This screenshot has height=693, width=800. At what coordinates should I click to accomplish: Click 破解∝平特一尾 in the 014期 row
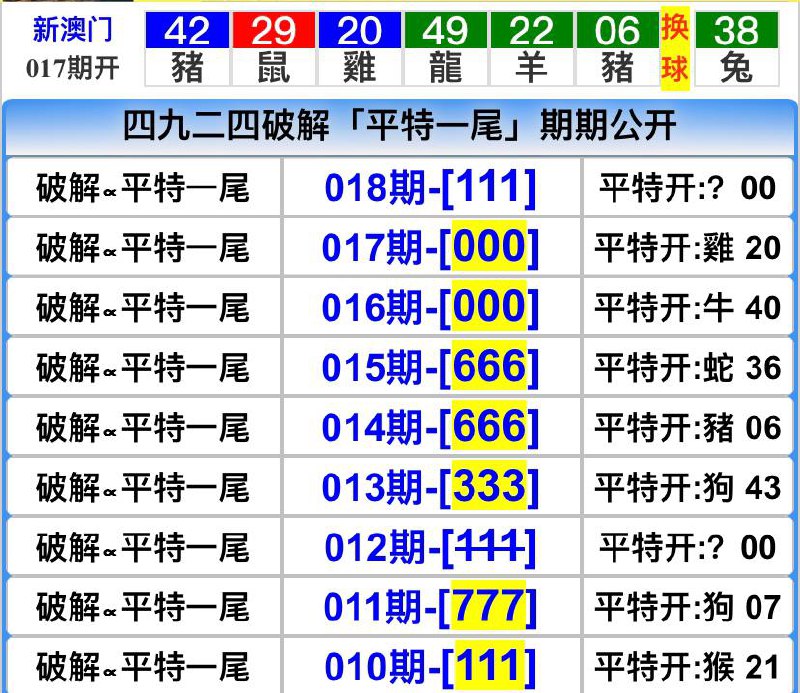pyautogui.click(x=143, y=428)
